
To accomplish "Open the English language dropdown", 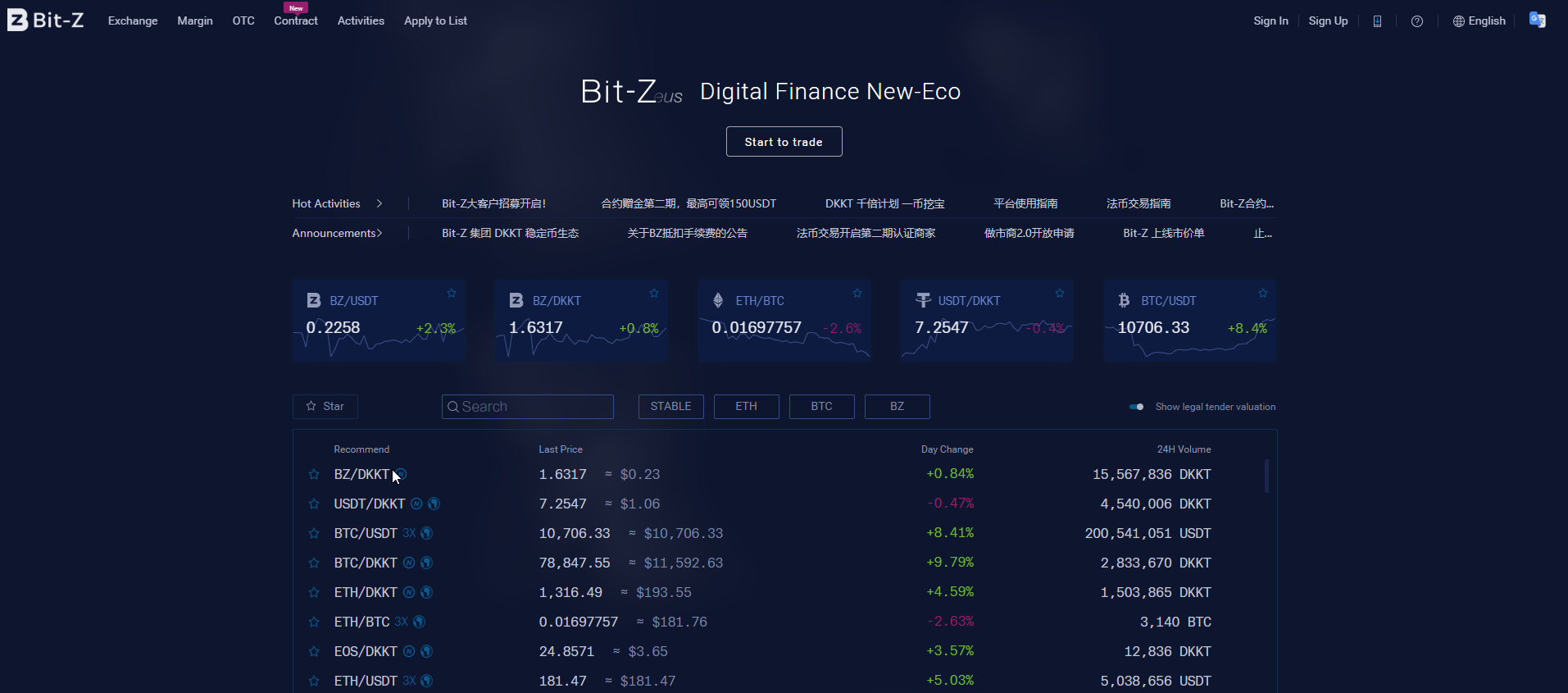I will 1479,21.
